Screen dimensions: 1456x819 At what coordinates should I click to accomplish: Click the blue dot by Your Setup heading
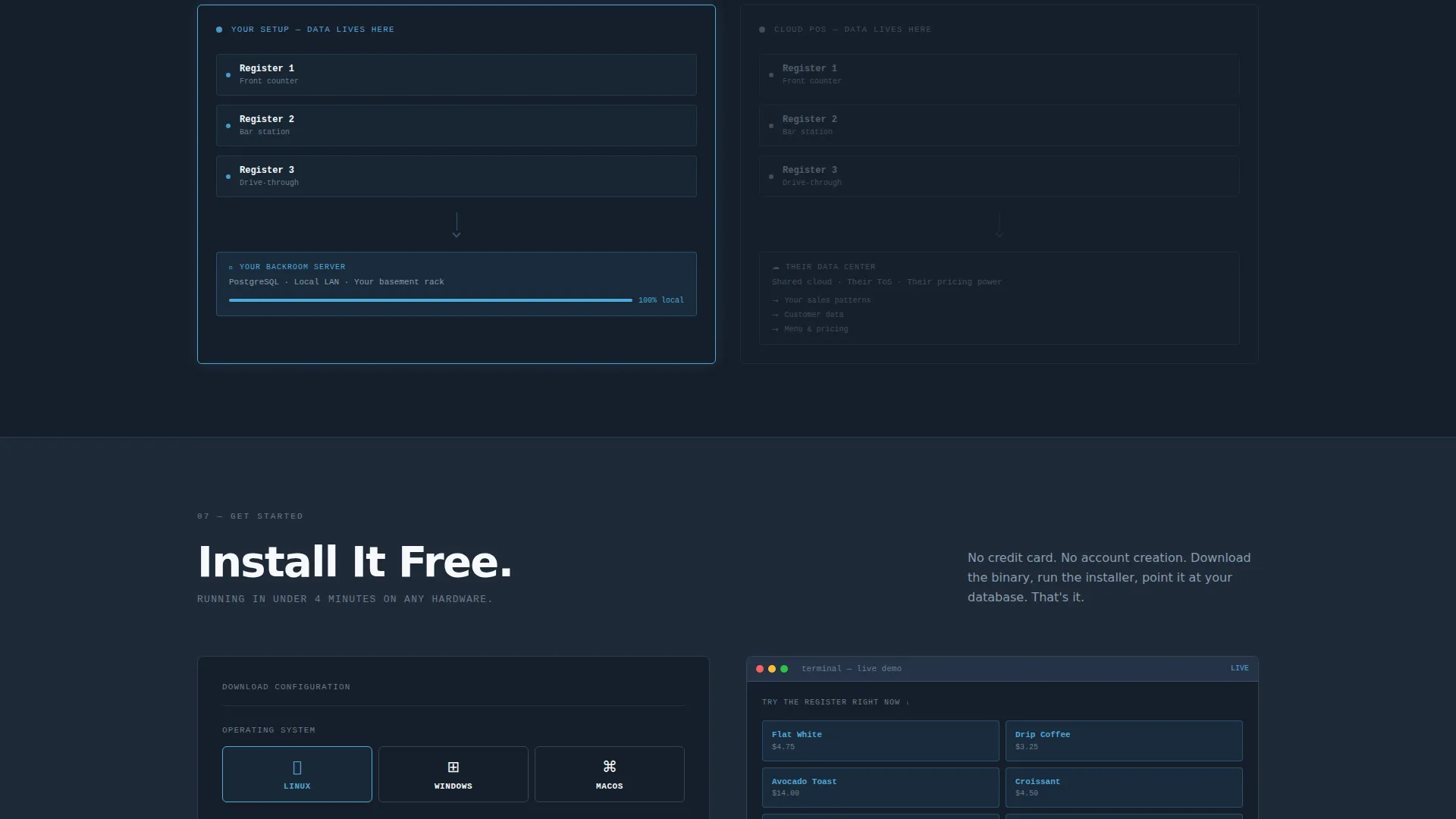point(219,30)
